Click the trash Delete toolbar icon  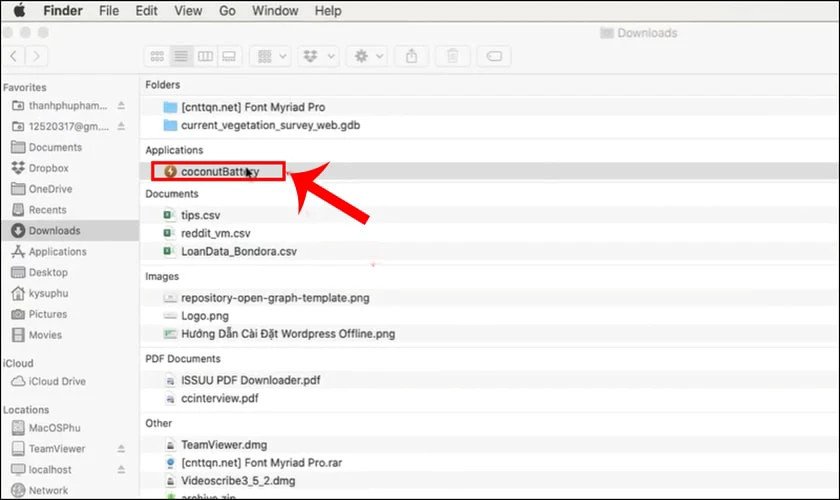click(453, 56)
